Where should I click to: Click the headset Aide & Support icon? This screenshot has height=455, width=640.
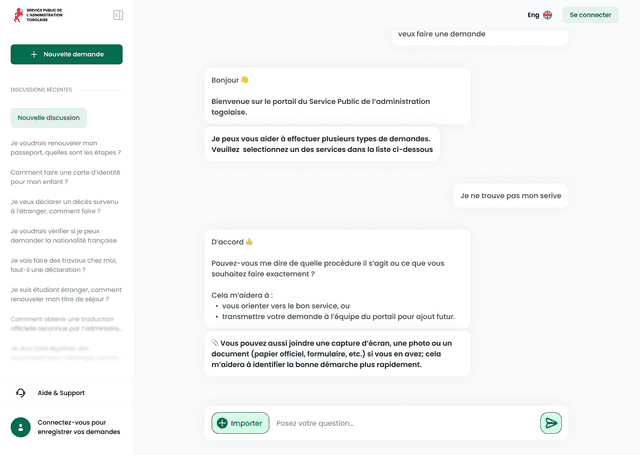(x=20, y=393)
